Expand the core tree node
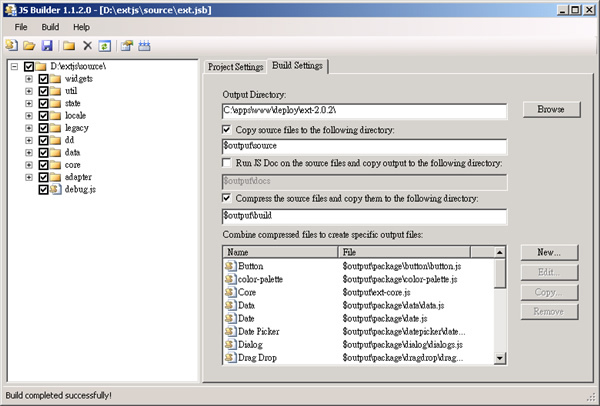Image resolution: width=600 pixels, height=406 pixels. [29, 165]
